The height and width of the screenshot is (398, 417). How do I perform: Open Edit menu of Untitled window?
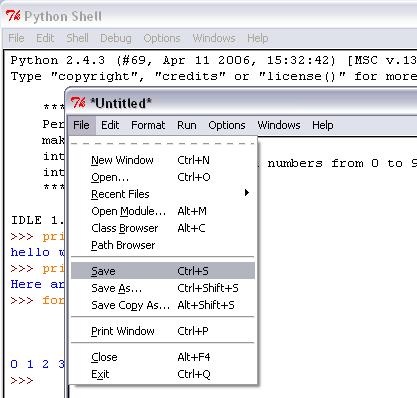110,125
